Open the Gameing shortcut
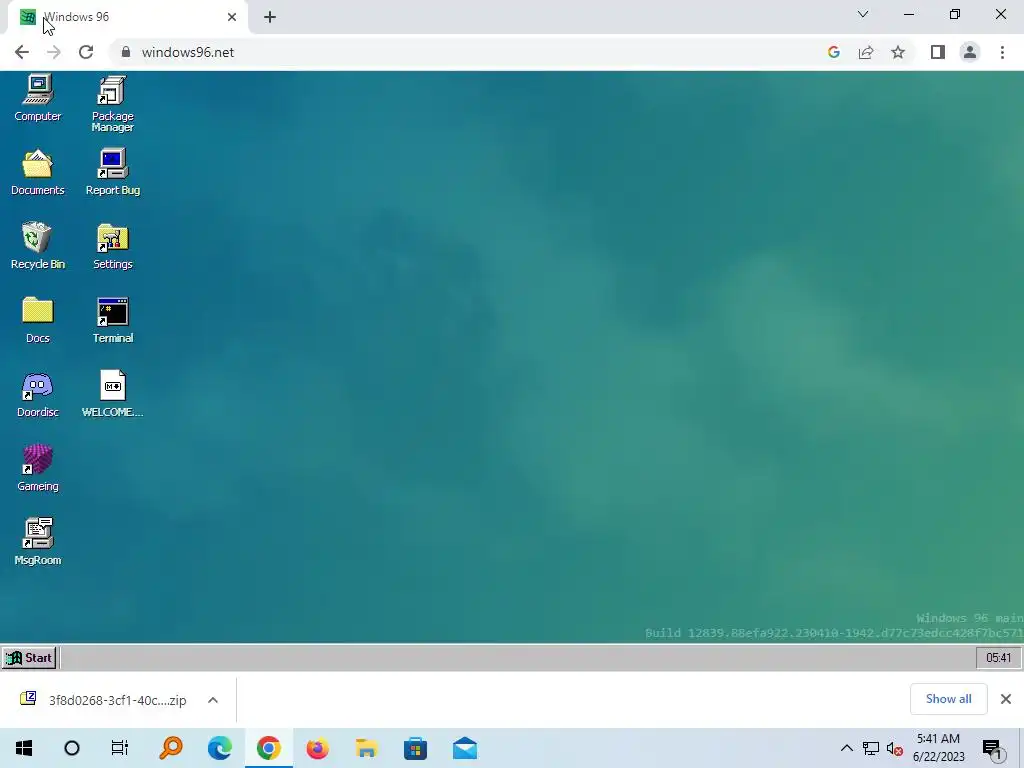1024x768 pixels. tap(38, 468)
